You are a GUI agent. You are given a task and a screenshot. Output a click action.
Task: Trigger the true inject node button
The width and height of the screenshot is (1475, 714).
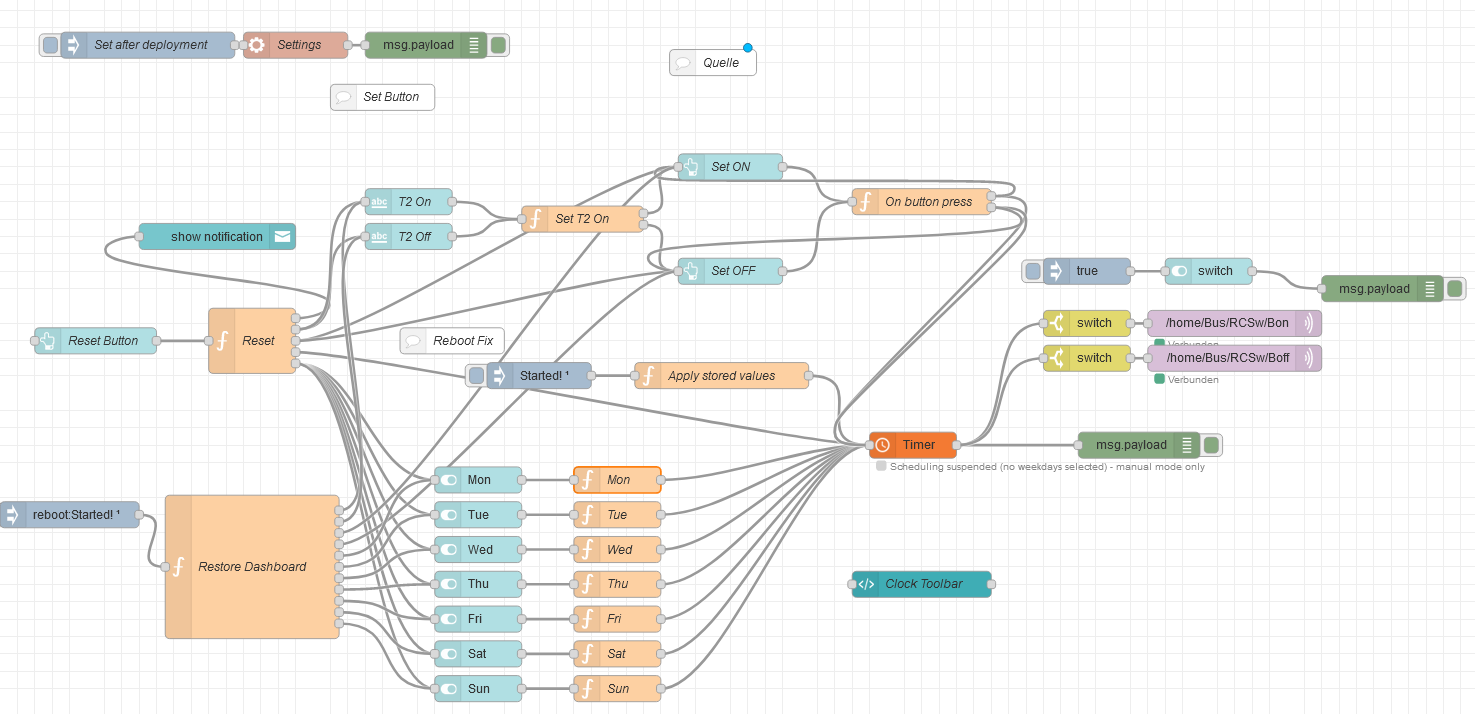tap(1033, 271)
